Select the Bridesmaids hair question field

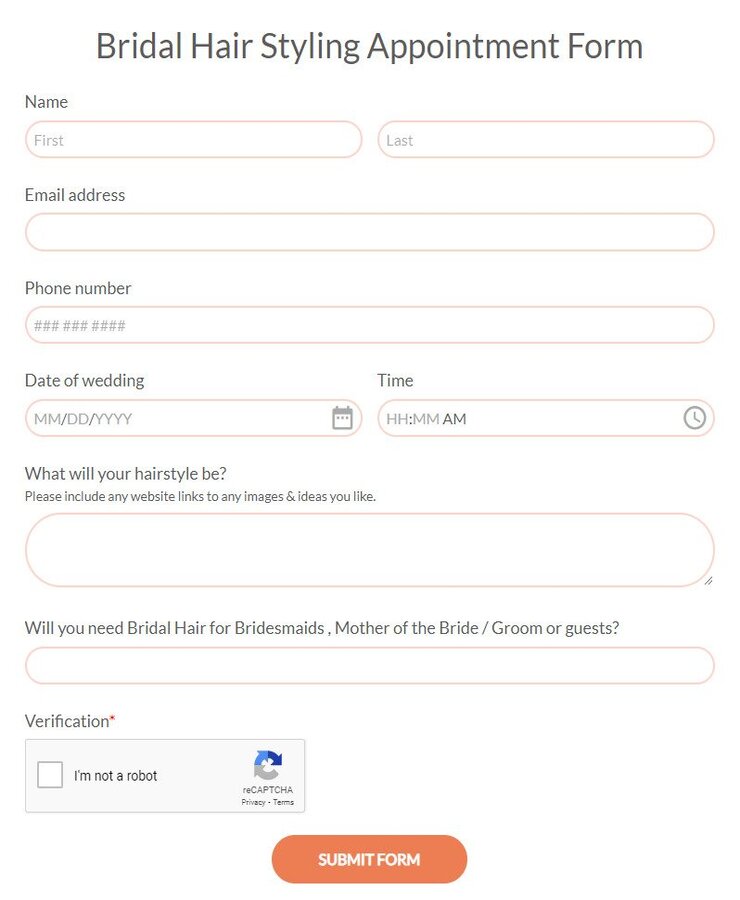click(x=369, y=665)
